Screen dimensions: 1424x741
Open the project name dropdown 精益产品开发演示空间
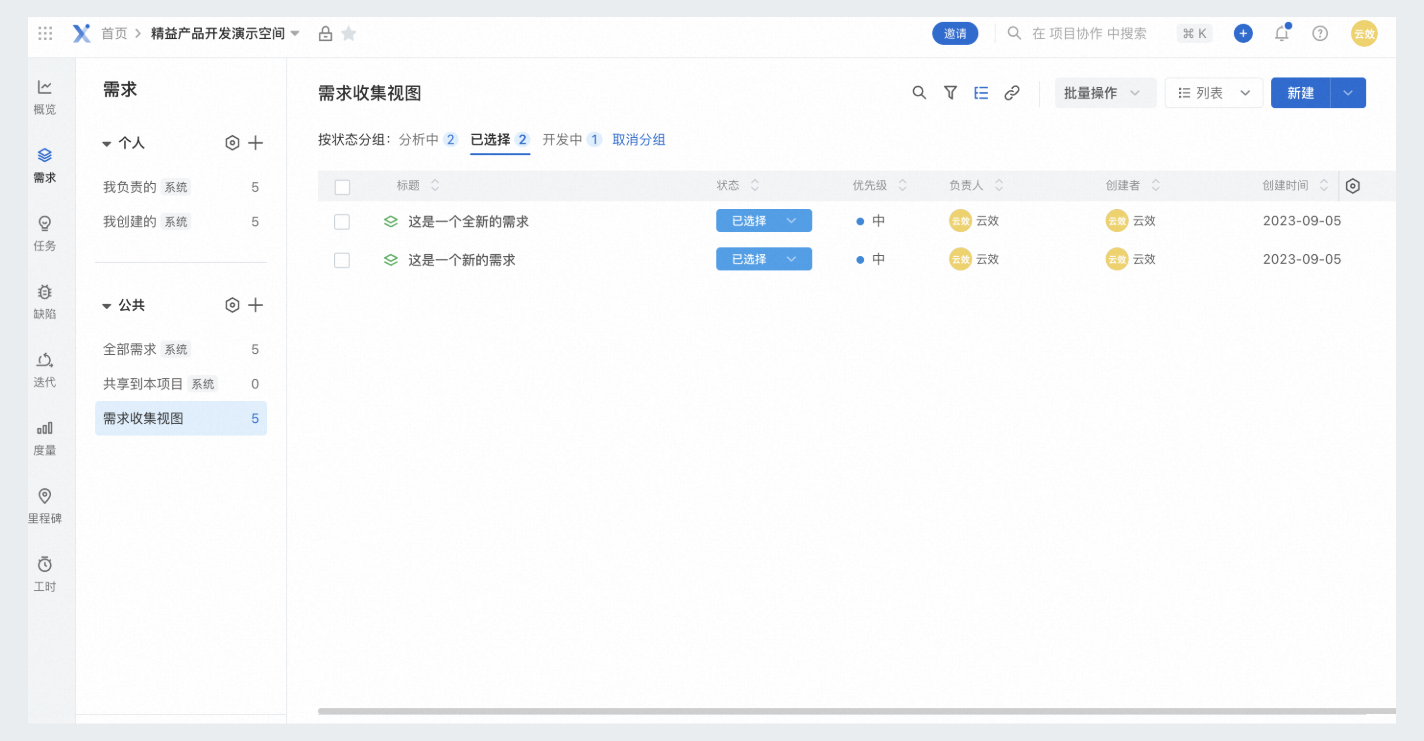click(225, 33)
